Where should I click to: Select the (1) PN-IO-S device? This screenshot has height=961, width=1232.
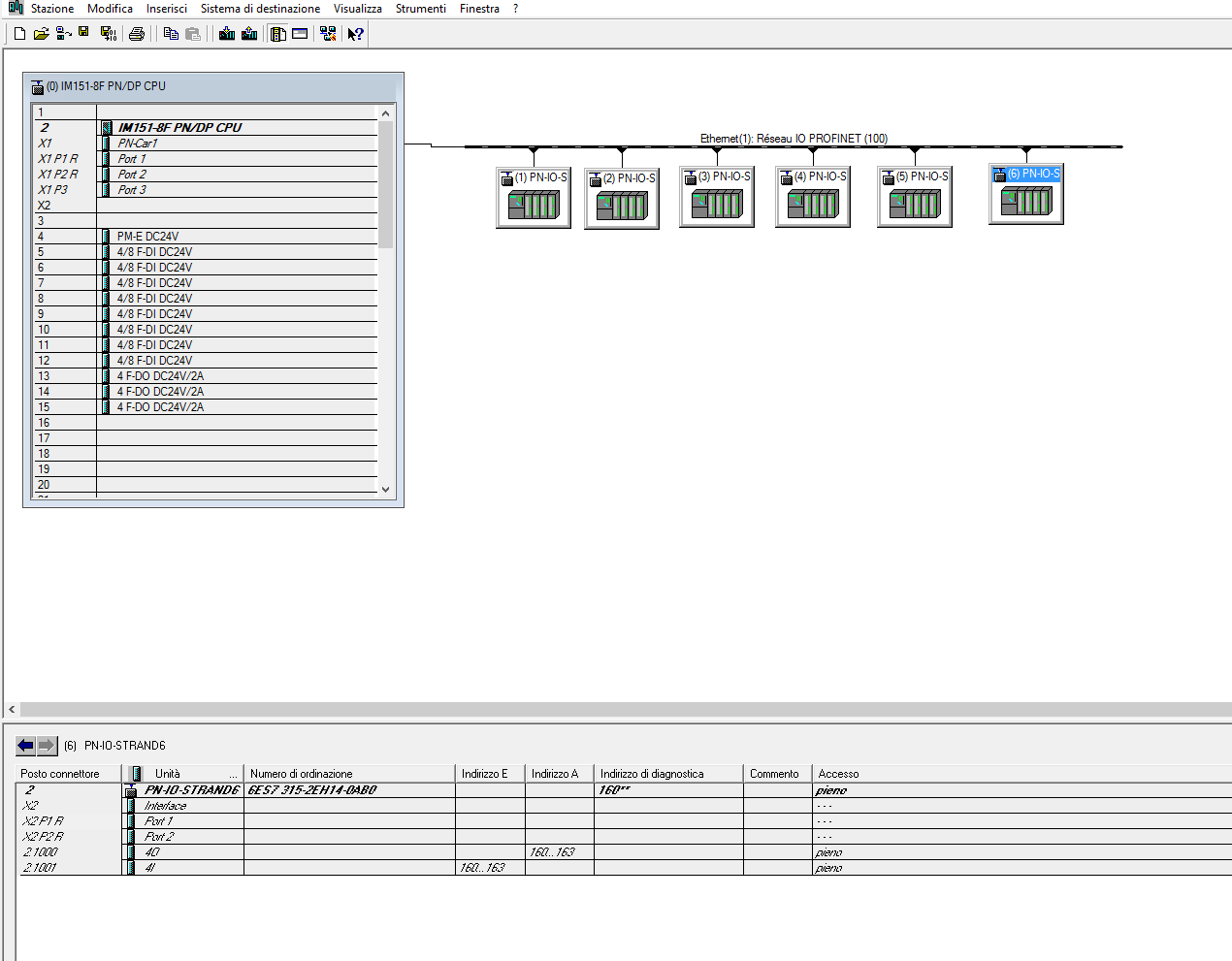pos(534,198)
